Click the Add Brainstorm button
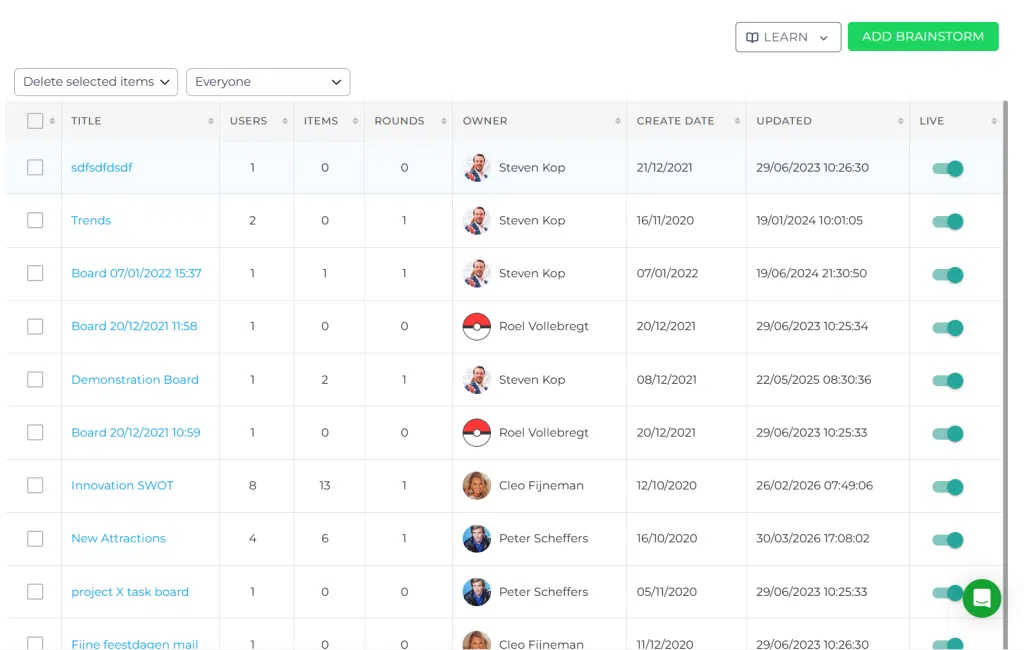Image resolution: width=1024 pixels, height=650 pixels. [923, 37]
